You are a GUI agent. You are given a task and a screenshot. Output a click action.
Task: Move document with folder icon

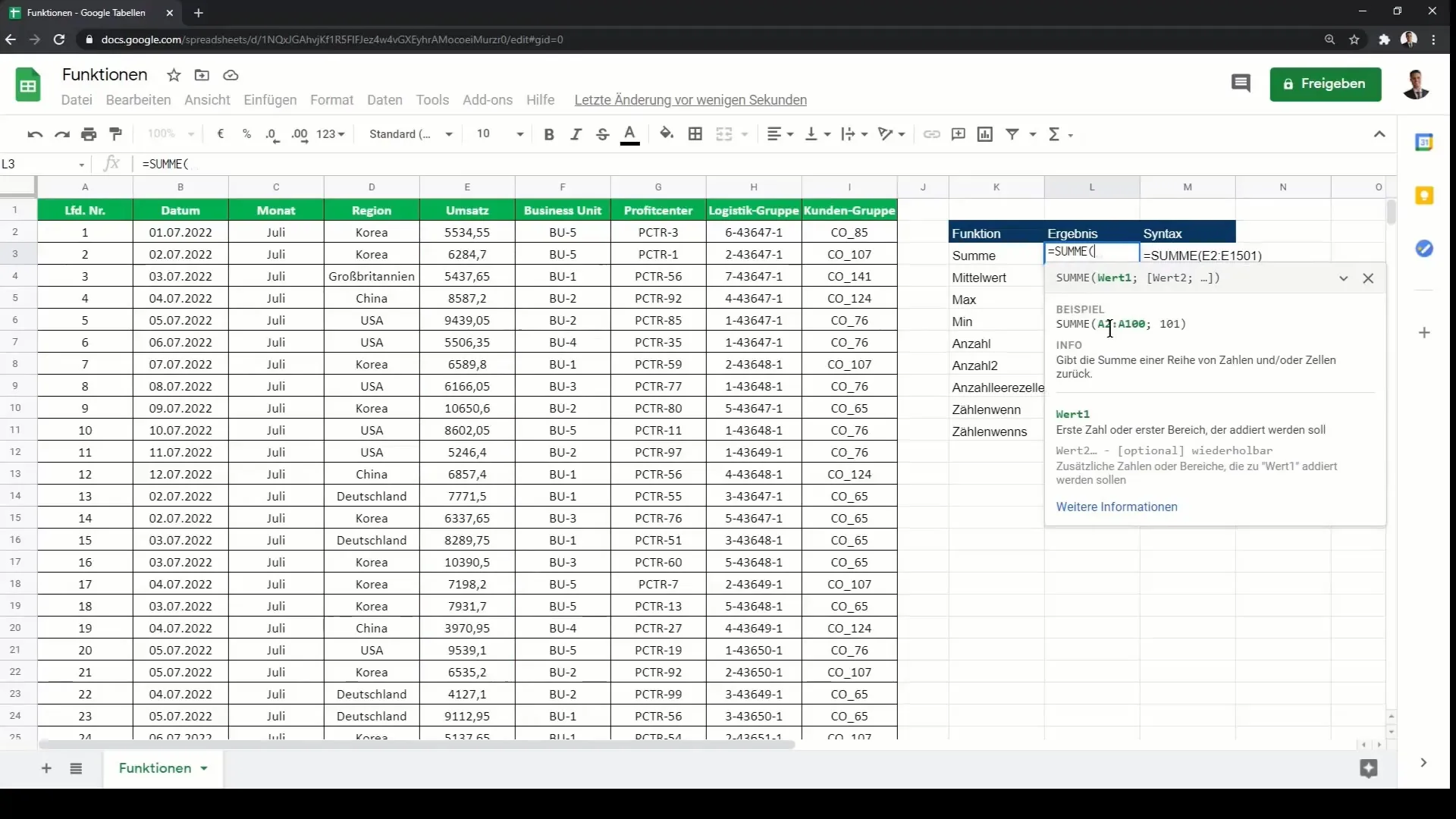point(202,75)
